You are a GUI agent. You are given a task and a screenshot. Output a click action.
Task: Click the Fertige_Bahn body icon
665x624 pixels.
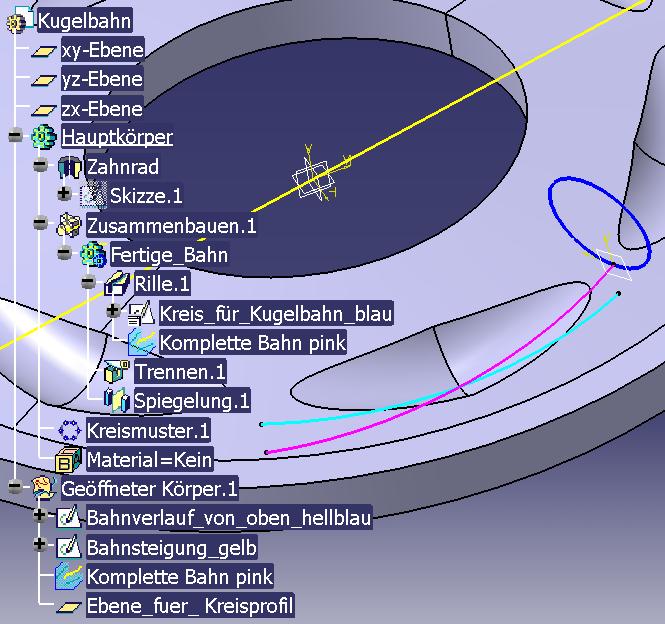coord(93,255)
